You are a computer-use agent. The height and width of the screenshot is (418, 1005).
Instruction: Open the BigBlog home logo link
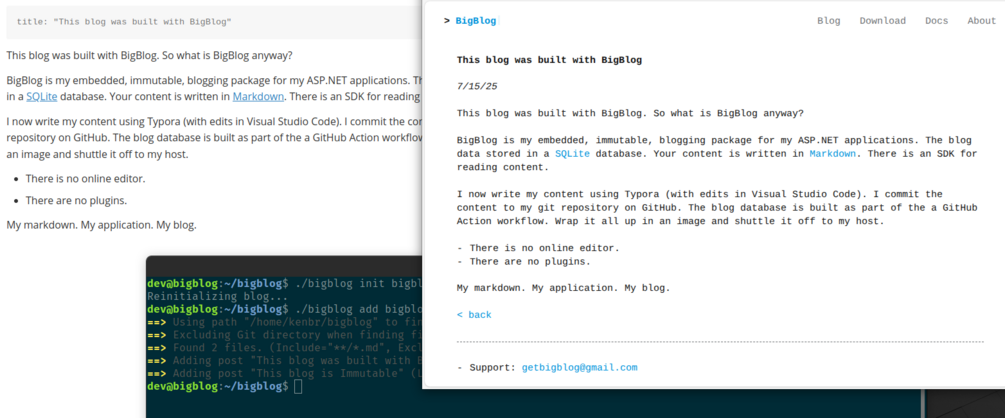point(476,21)
